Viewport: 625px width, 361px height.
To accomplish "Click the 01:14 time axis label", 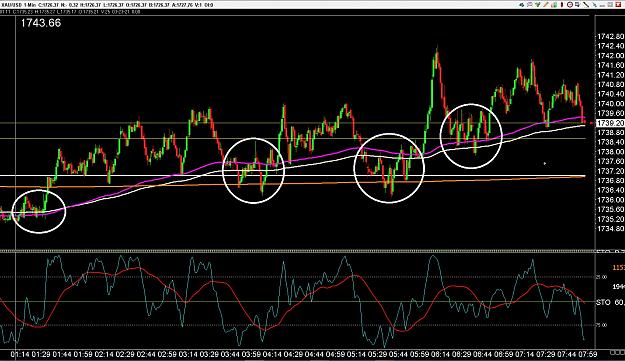I will (x=20, y=354).
